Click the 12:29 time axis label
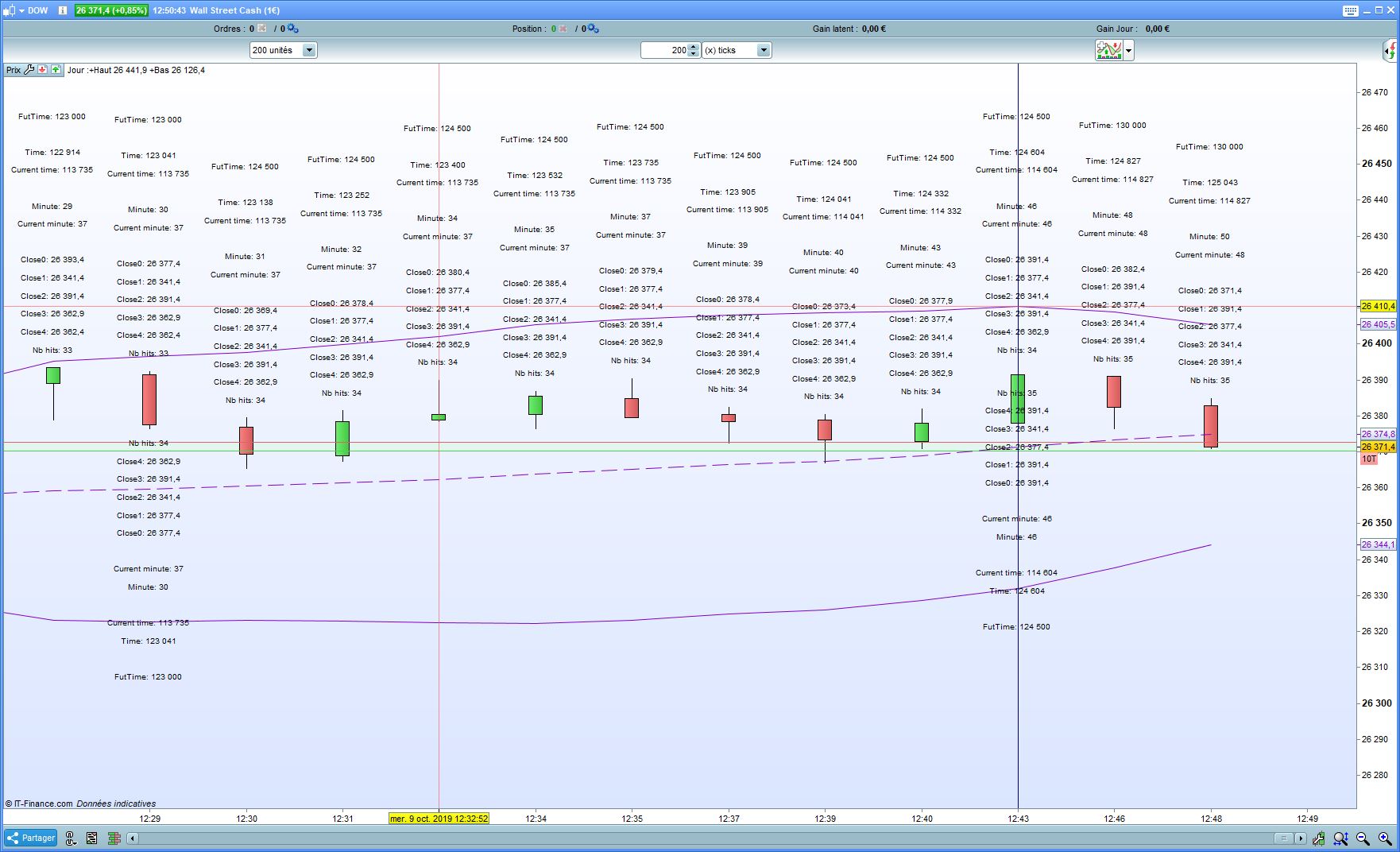This screenshot has height=852, width=1400. [x=149, y=818]
